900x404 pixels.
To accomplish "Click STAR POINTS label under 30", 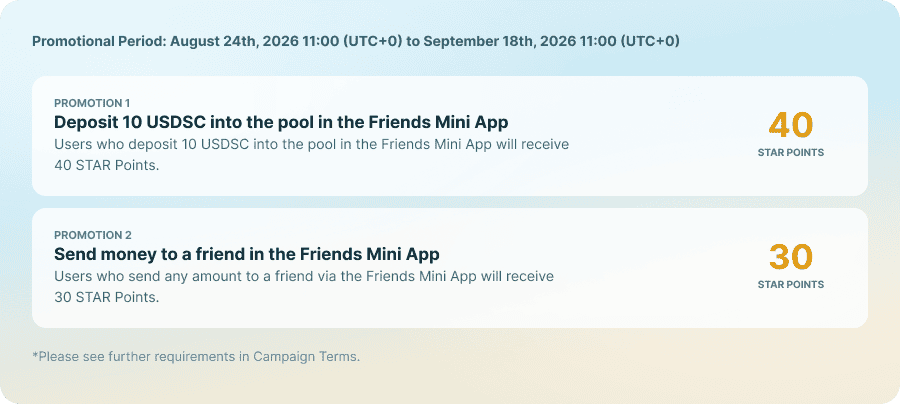I will tap(791, 285).
